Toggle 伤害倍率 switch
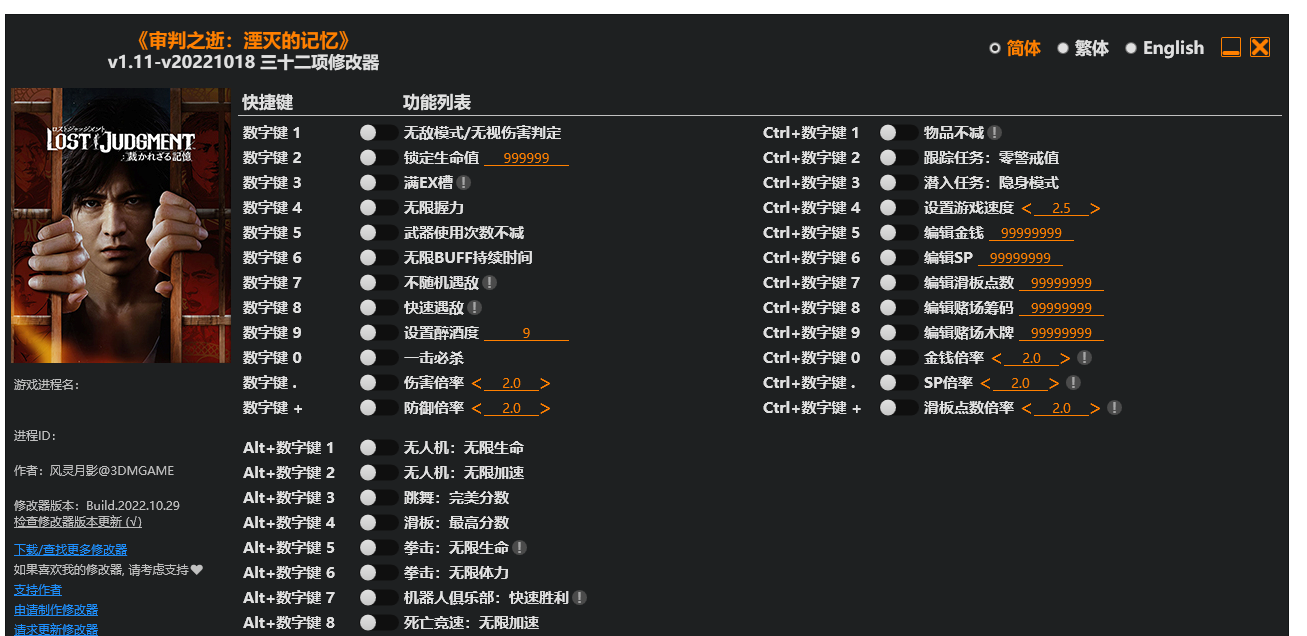The image size is (1307, 636). [x=378, y=383]
